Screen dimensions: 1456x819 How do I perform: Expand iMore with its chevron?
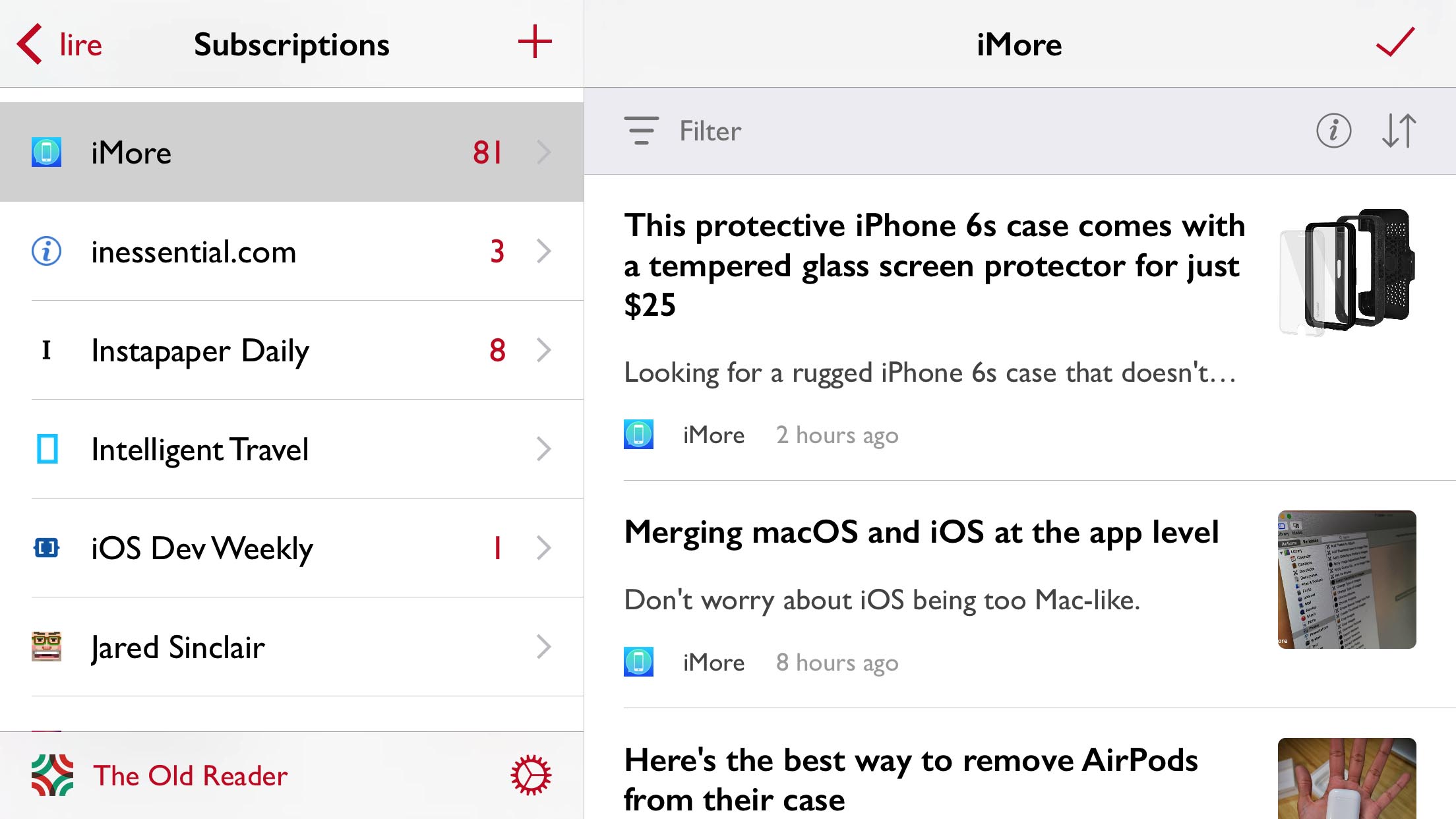543,152
